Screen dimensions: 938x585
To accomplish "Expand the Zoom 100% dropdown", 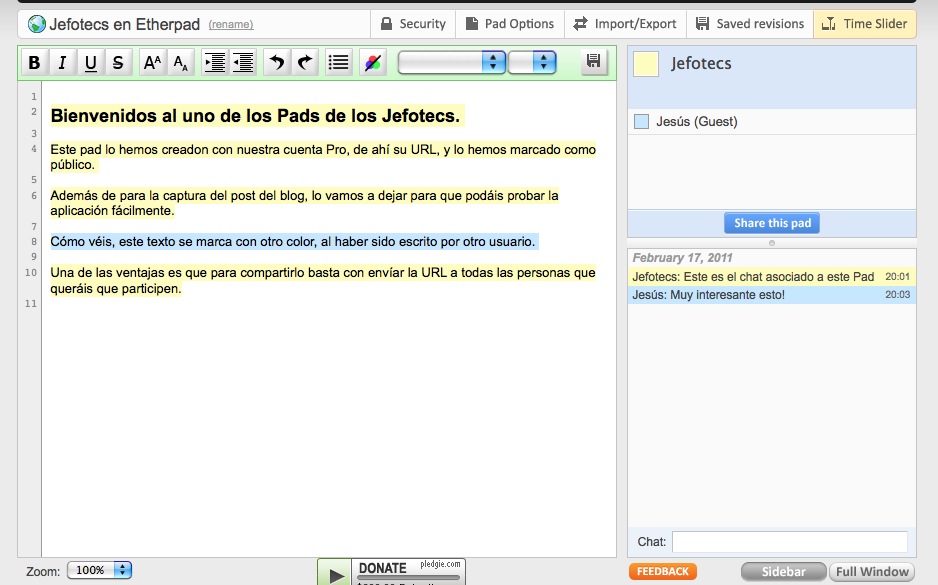I will click(99, 570).
